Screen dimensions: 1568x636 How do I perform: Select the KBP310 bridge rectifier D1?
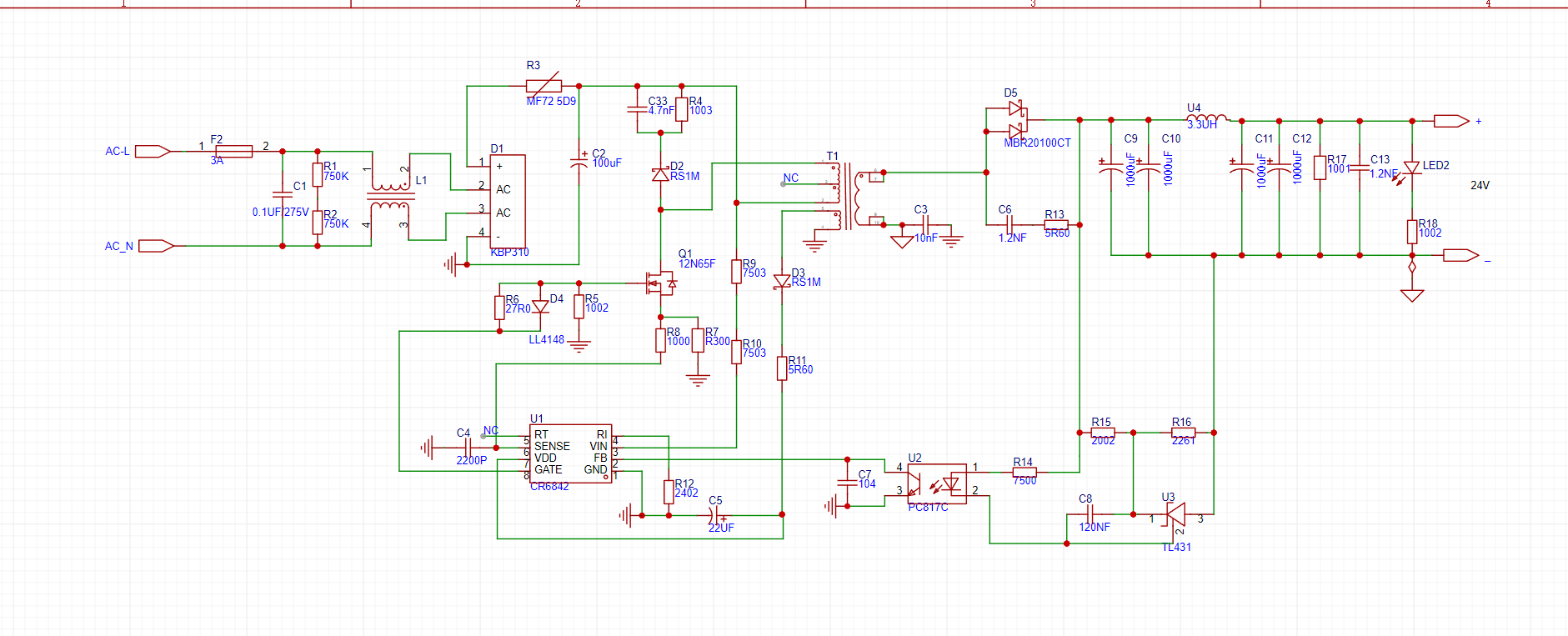pyautogui.click(x=507, y=201)
